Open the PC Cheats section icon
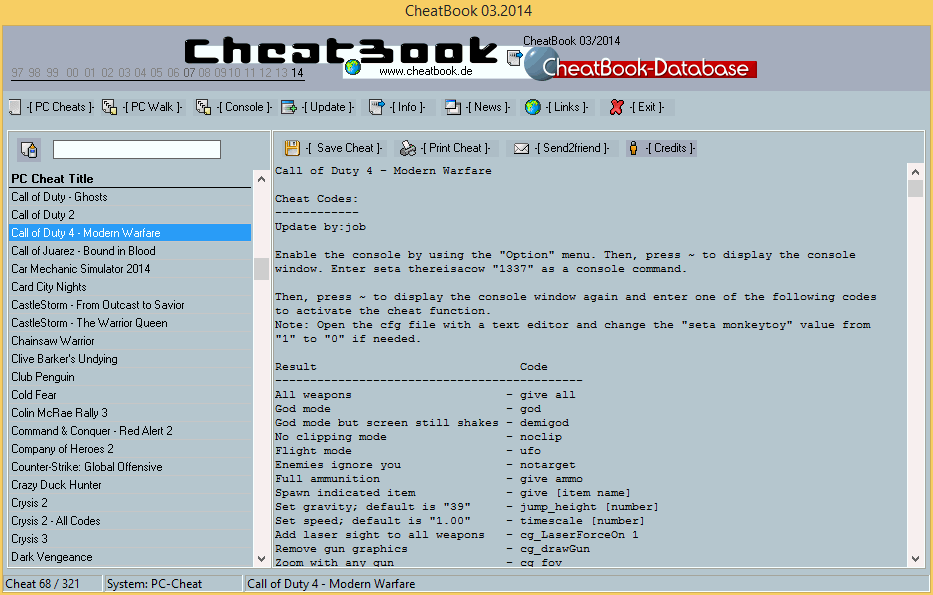933x595 pixels. [15, 107]
